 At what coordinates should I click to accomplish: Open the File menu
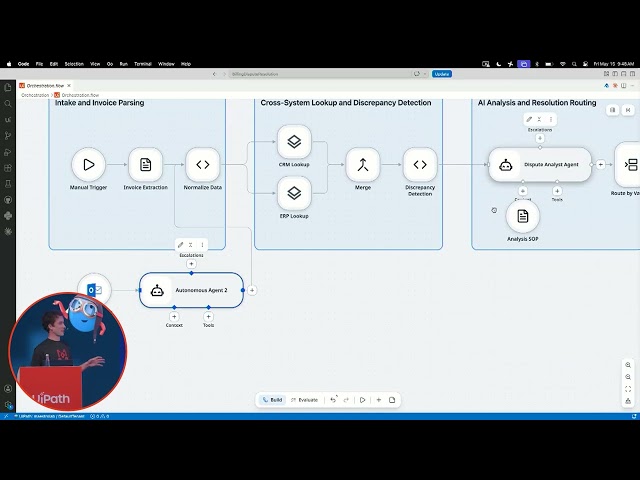tap(39, 64)
